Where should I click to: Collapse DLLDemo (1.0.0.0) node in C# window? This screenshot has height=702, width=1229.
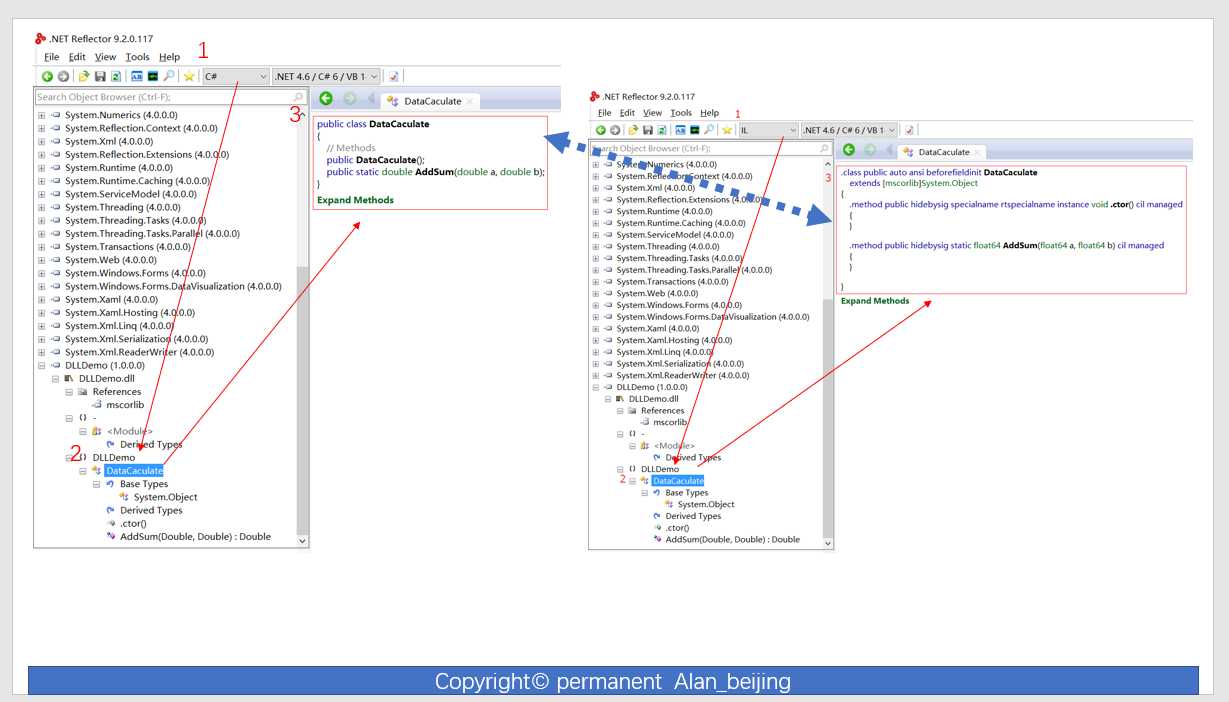(x=41, y=365)
